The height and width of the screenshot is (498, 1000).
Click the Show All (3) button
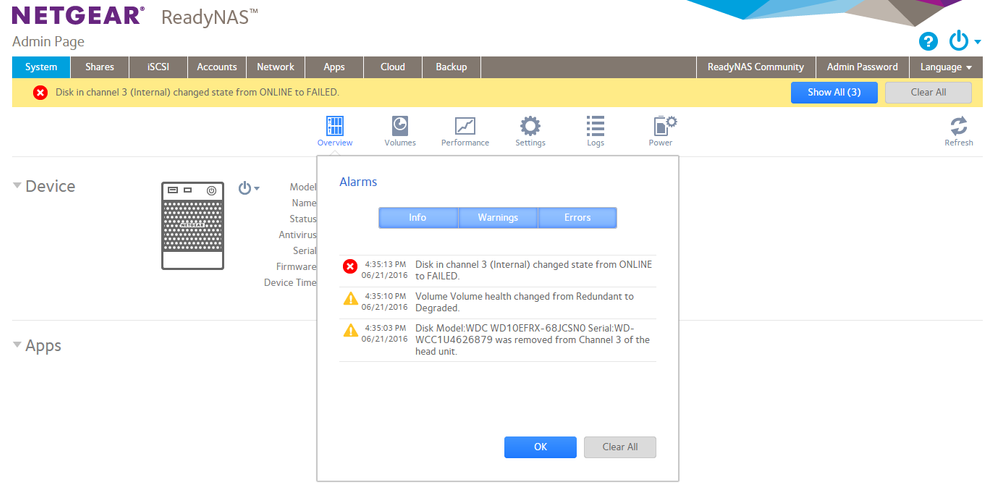[x=834, y=92]
